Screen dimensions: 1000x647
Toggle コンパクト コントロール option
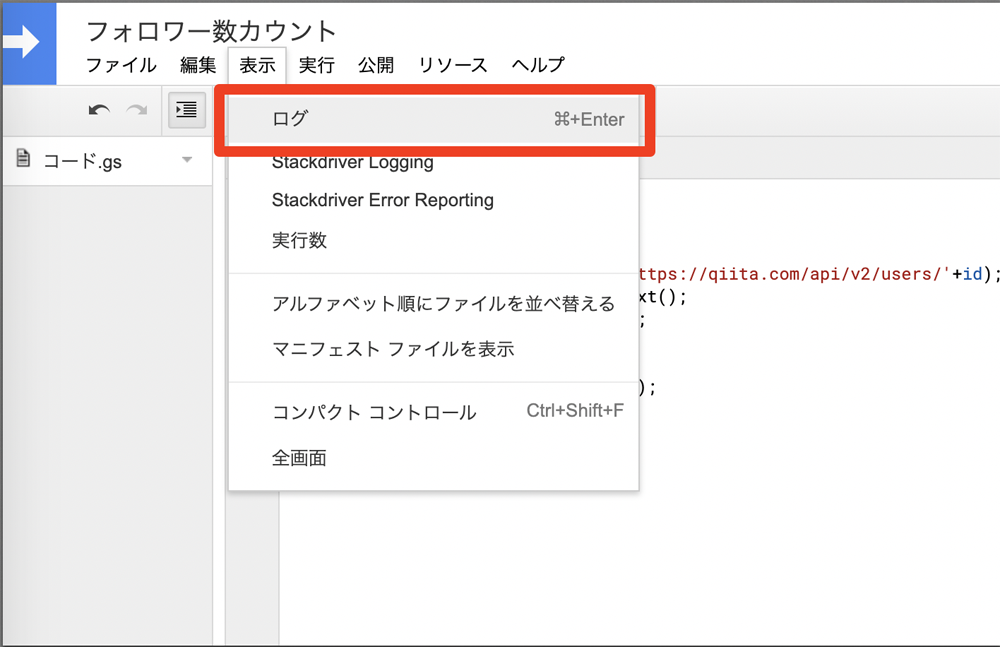434,412
